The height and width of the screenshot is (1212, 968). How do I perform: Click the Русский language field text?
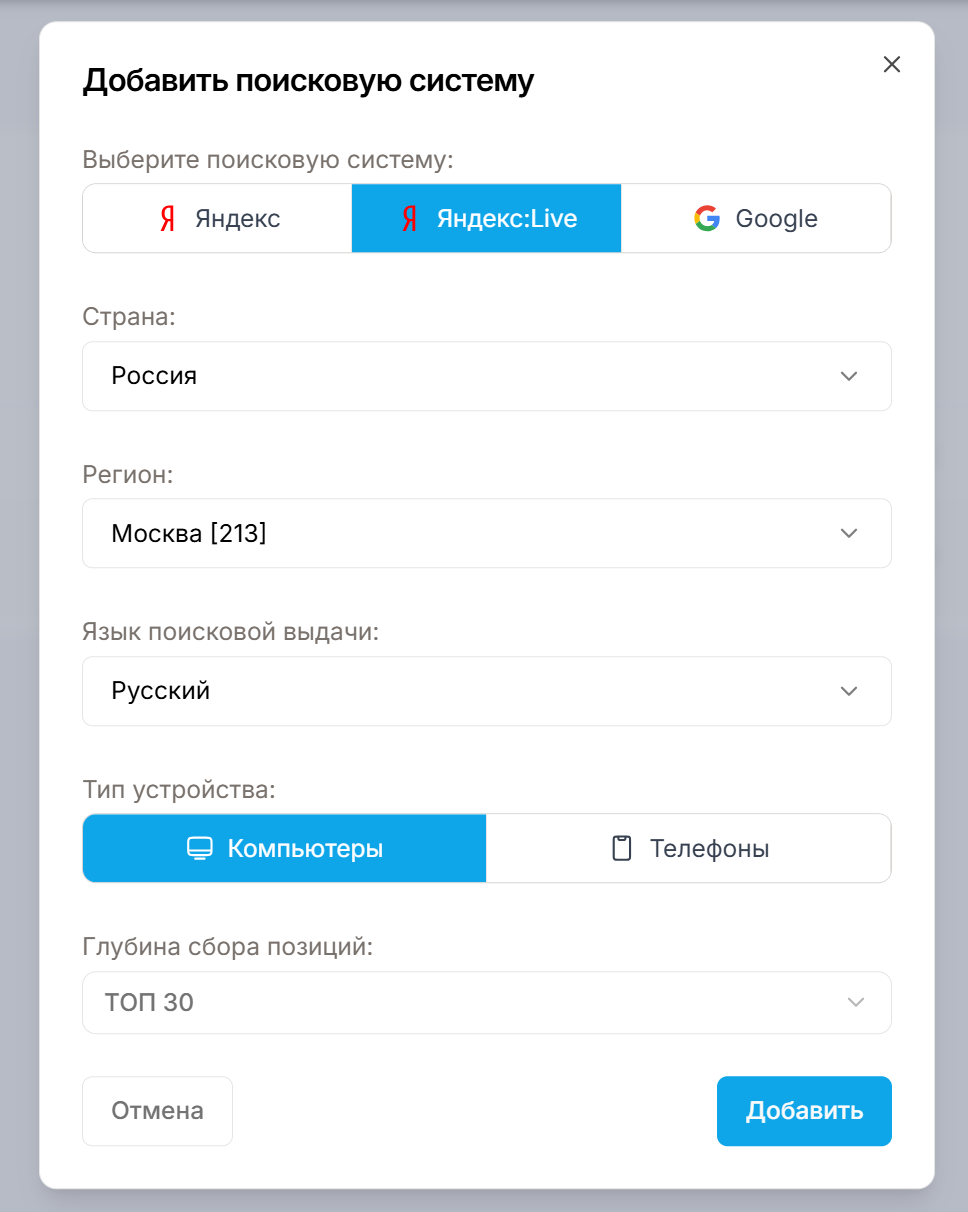(161, 691)
